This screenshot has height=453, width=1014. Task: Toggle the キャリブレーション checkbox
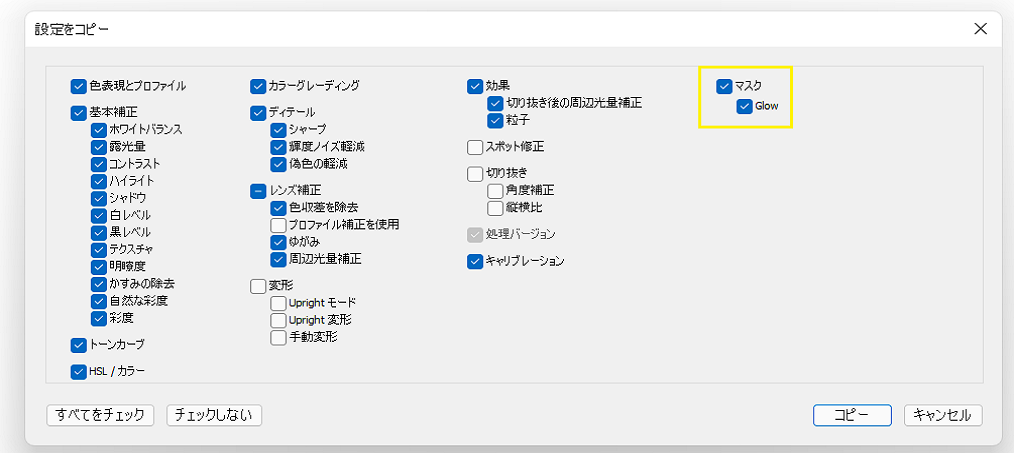click(475, 261)
